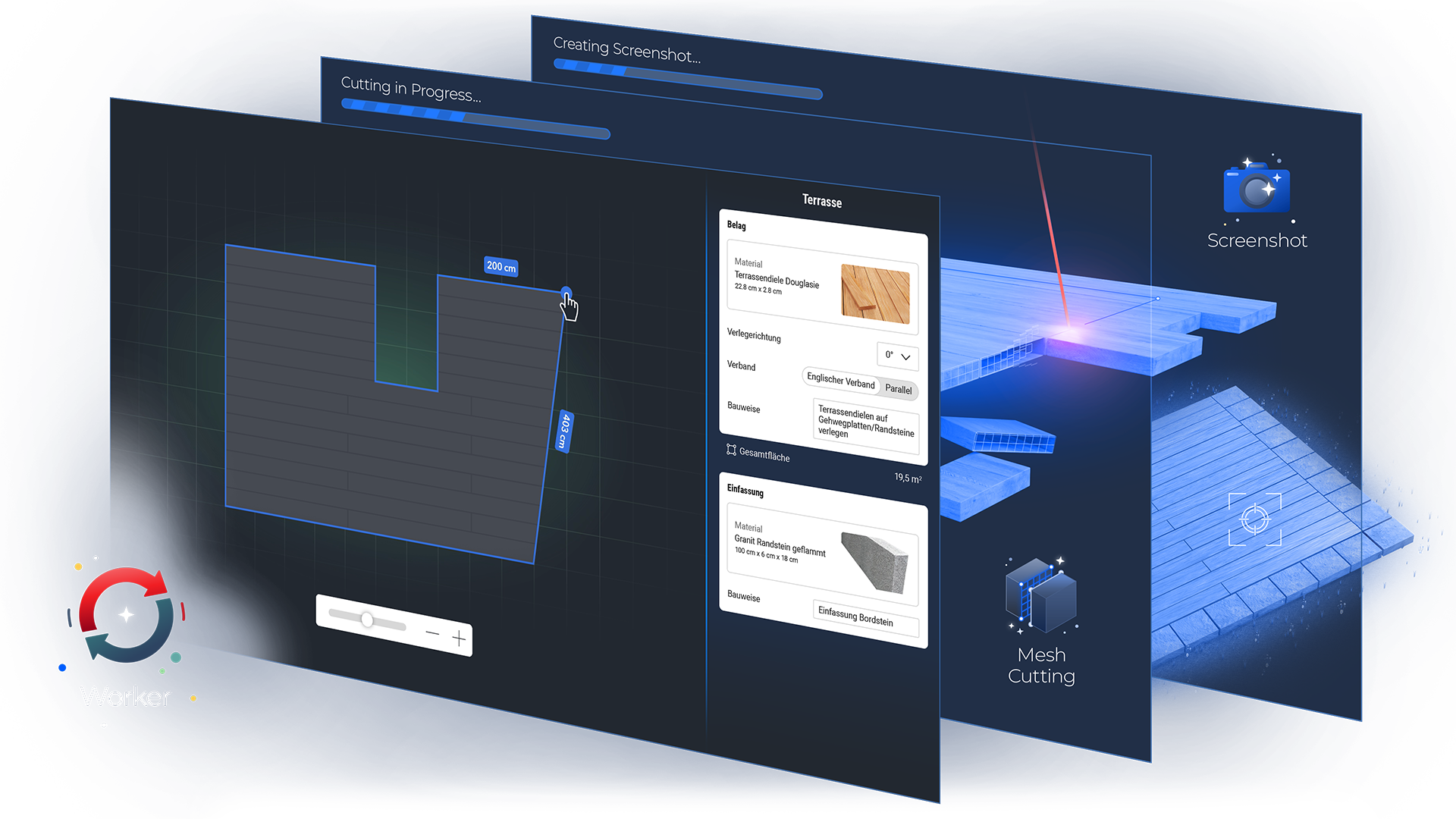This screenshot has height=819, width=1456.
Task: Select the Terrassendiele Douglasie material card
Action: (x=823, y=288)
